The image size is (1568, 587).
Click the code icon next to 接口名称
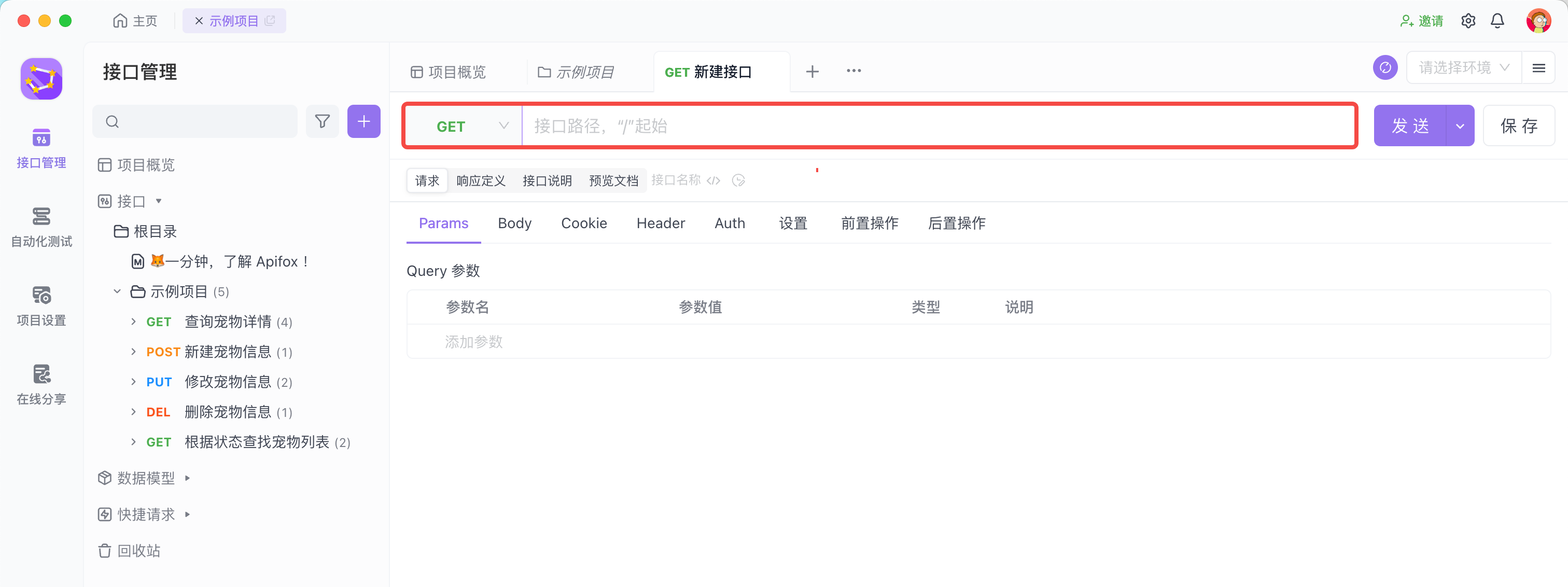713,180
